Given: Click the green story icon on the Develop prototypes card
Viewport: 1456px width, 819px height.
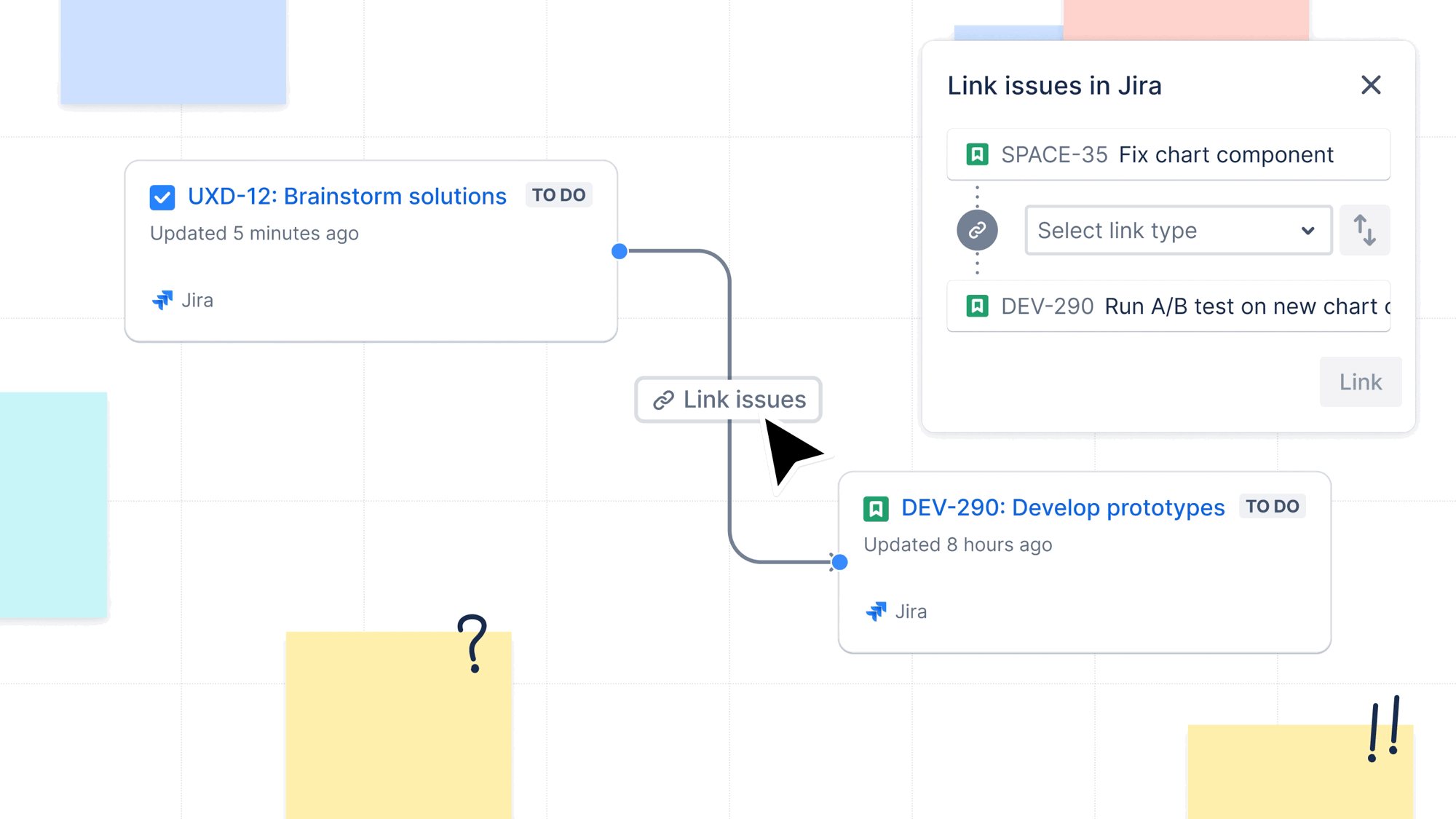Looking at the screenshot, I should pos(876,508).
